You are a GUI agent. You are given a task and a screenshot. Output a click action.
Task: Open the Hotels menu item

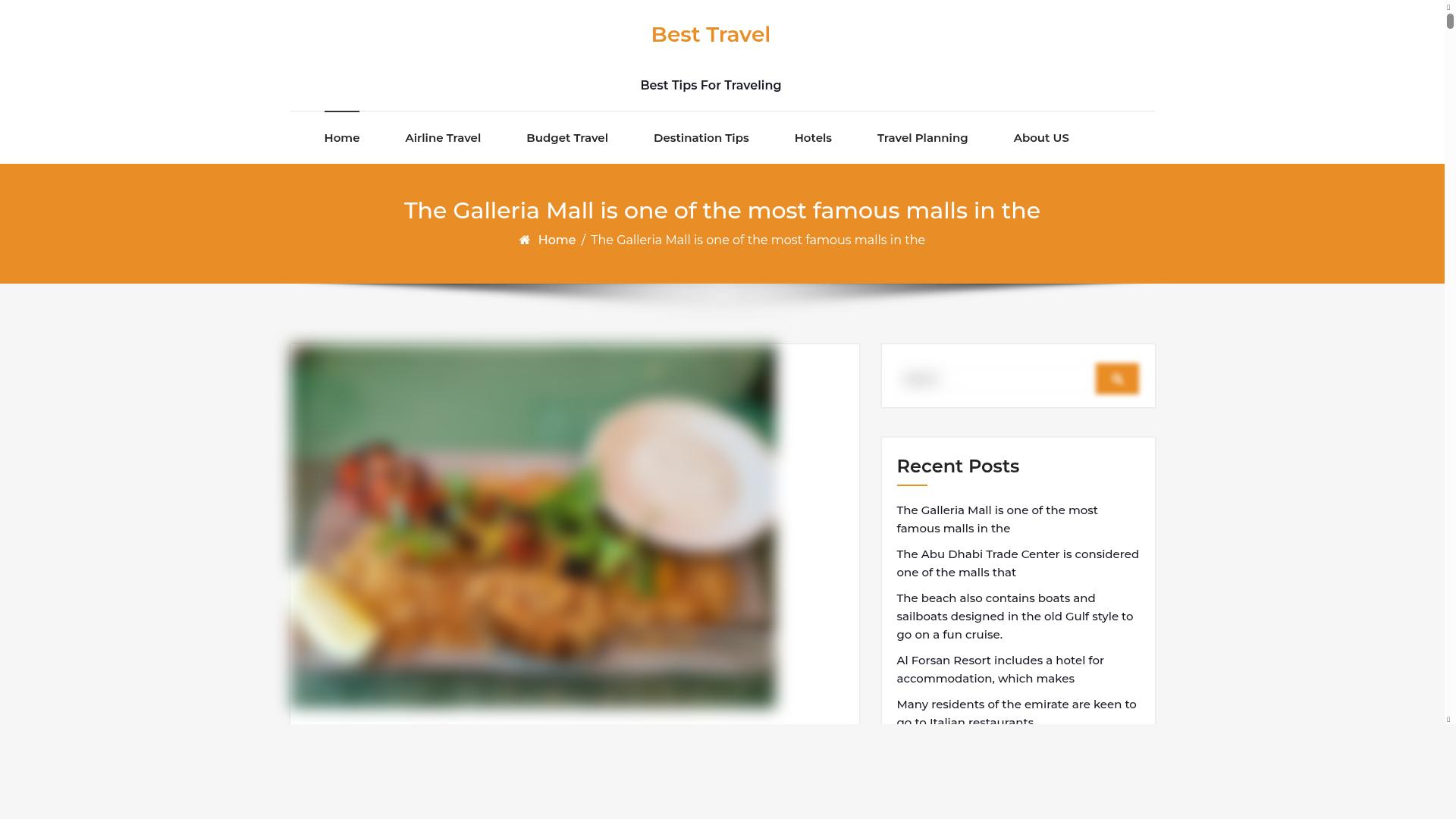[813, 138]
